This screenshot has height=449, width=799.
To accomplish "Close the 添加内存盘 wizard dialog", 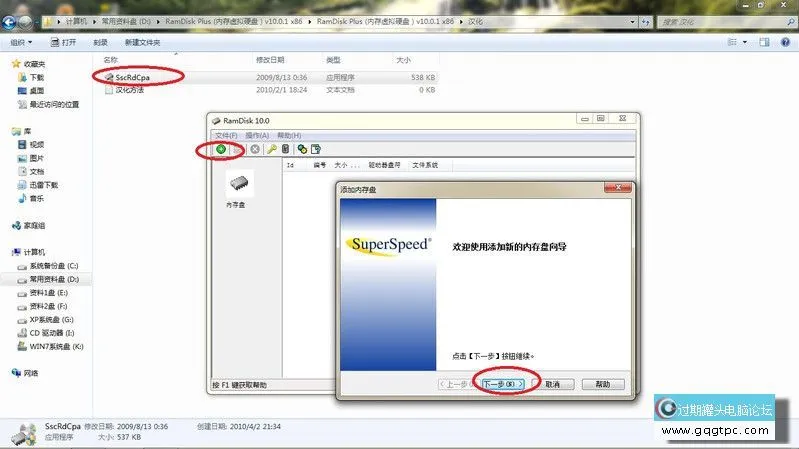I will pos(618,188).
